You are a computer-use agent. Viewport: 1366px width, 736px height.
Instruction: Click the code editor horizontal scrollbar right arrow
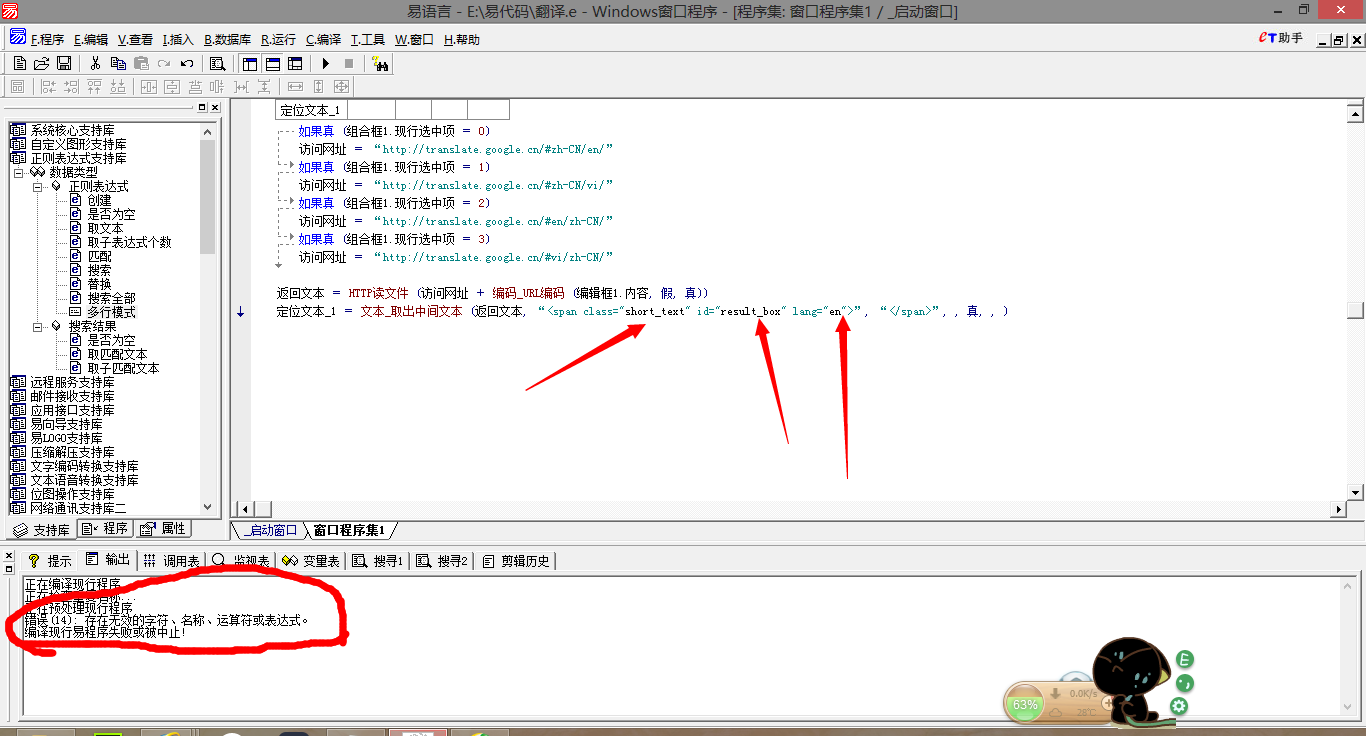[x=1338, y=509]
